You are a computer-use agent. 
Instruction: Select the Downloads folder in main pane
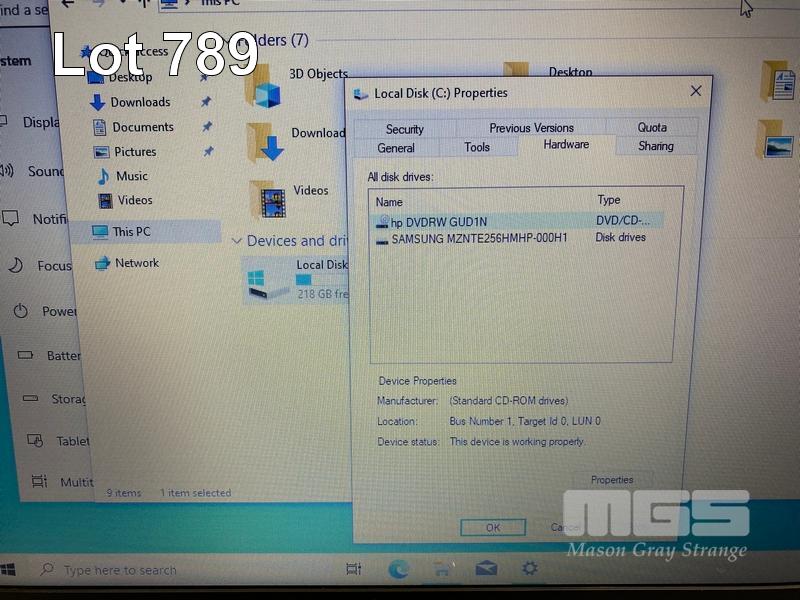pos(296,142)
